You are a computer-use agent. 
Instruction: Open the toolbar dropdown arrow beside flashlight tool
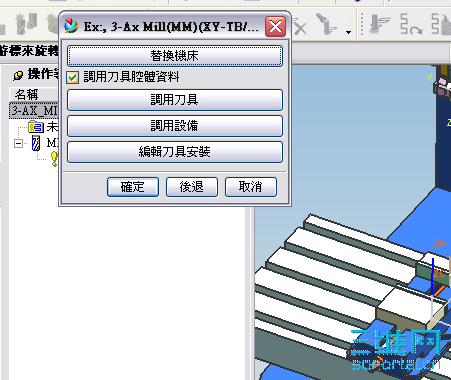[x=348, y=32]
